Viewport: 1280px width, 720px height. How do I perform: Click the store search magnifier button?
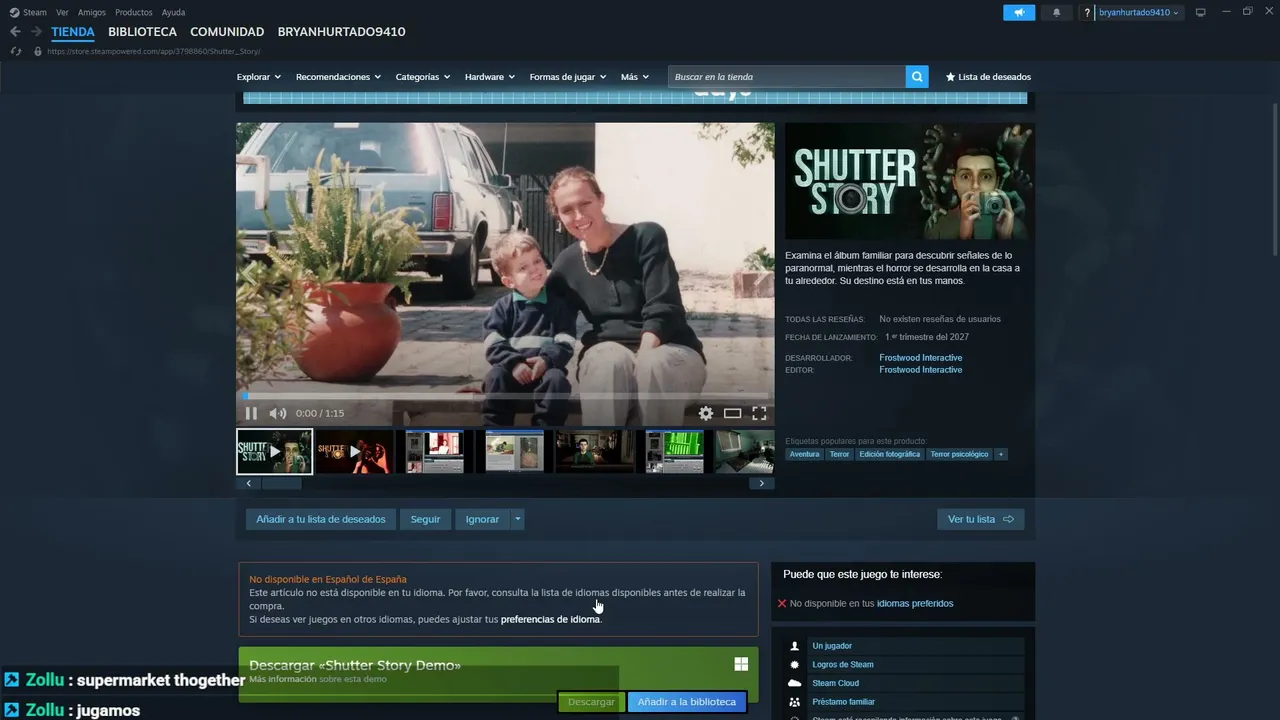pyautogui.click(x=917, y=77)
